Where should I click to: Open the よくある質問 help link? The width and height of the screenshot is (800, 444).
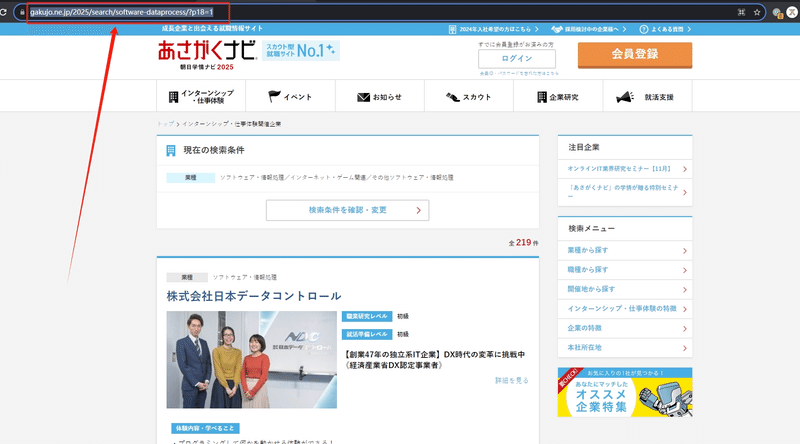pyautogui.click(x=666, y=29)
